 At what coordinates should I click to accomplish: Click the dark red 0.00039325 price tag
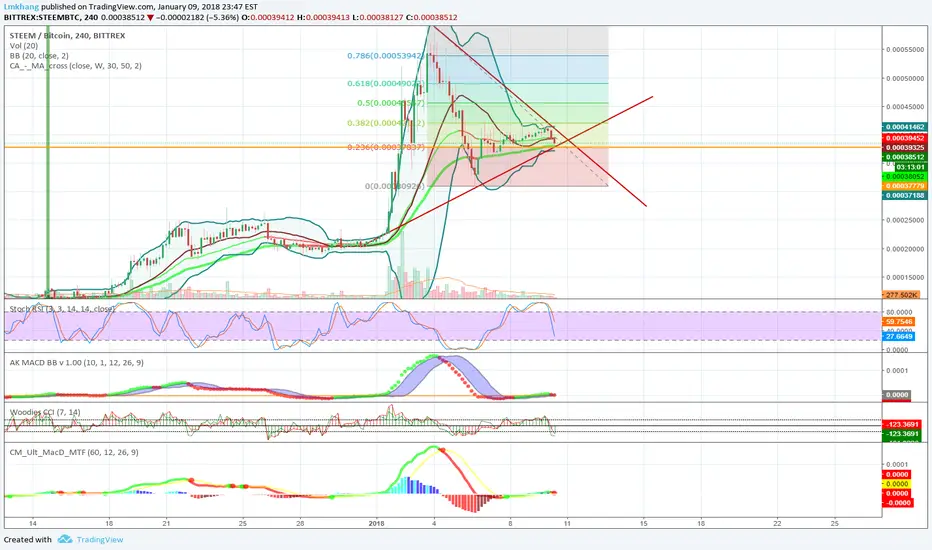pos(905,147)
